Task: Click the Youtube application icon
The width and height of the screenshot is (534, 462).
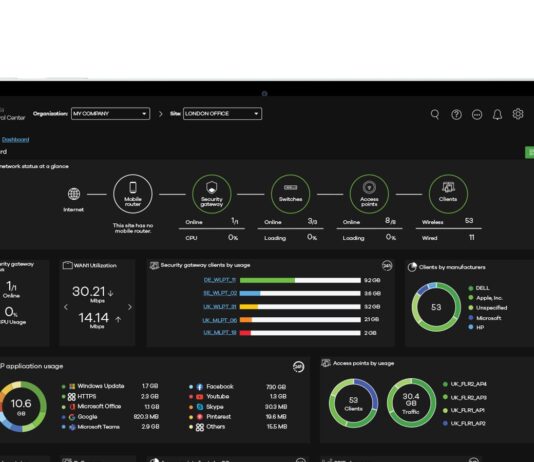Action: click(x=200, y=397)
